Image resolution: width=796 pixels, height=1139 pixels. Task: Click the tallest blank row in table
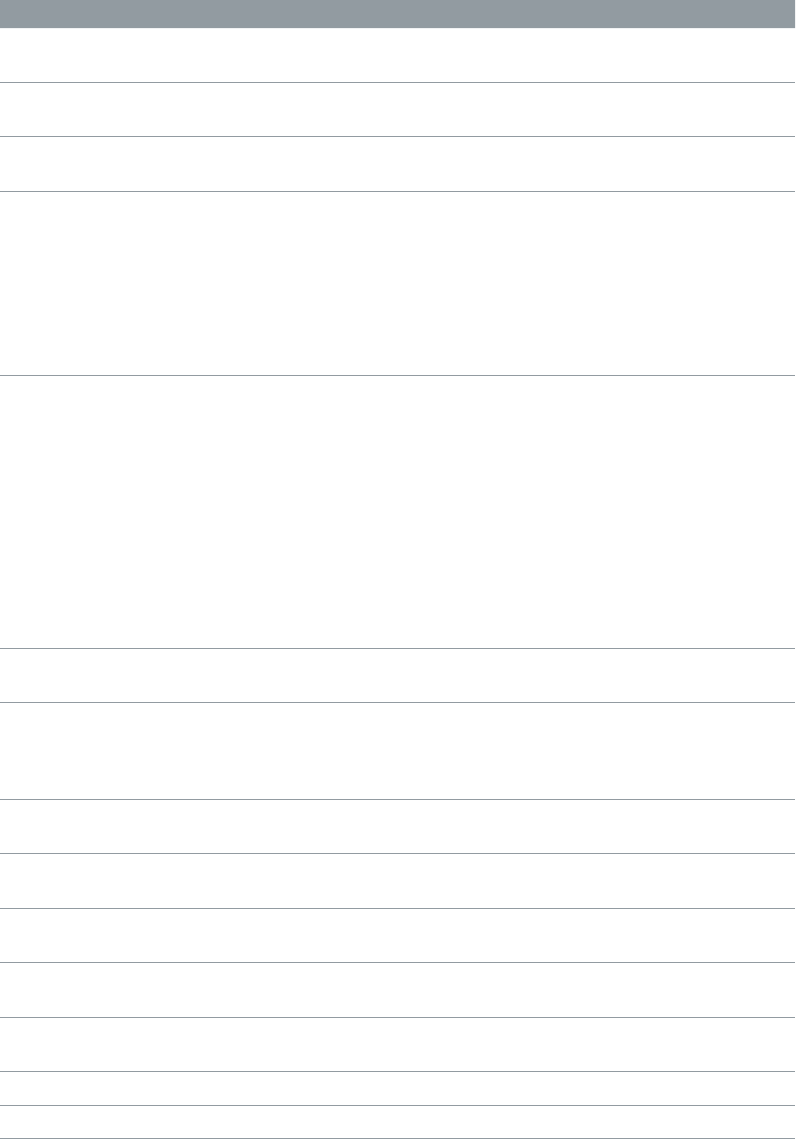tap(398, 512)
